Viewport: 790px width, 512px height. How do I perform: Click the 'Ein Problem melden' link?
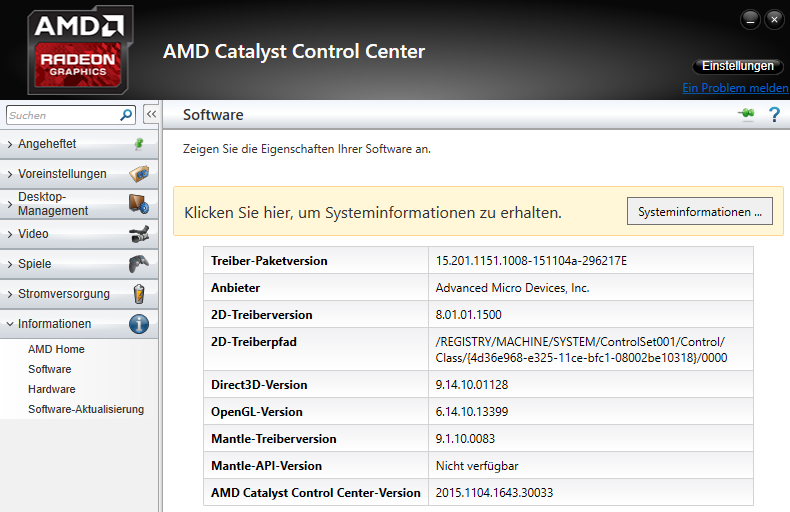click(735, 88)
